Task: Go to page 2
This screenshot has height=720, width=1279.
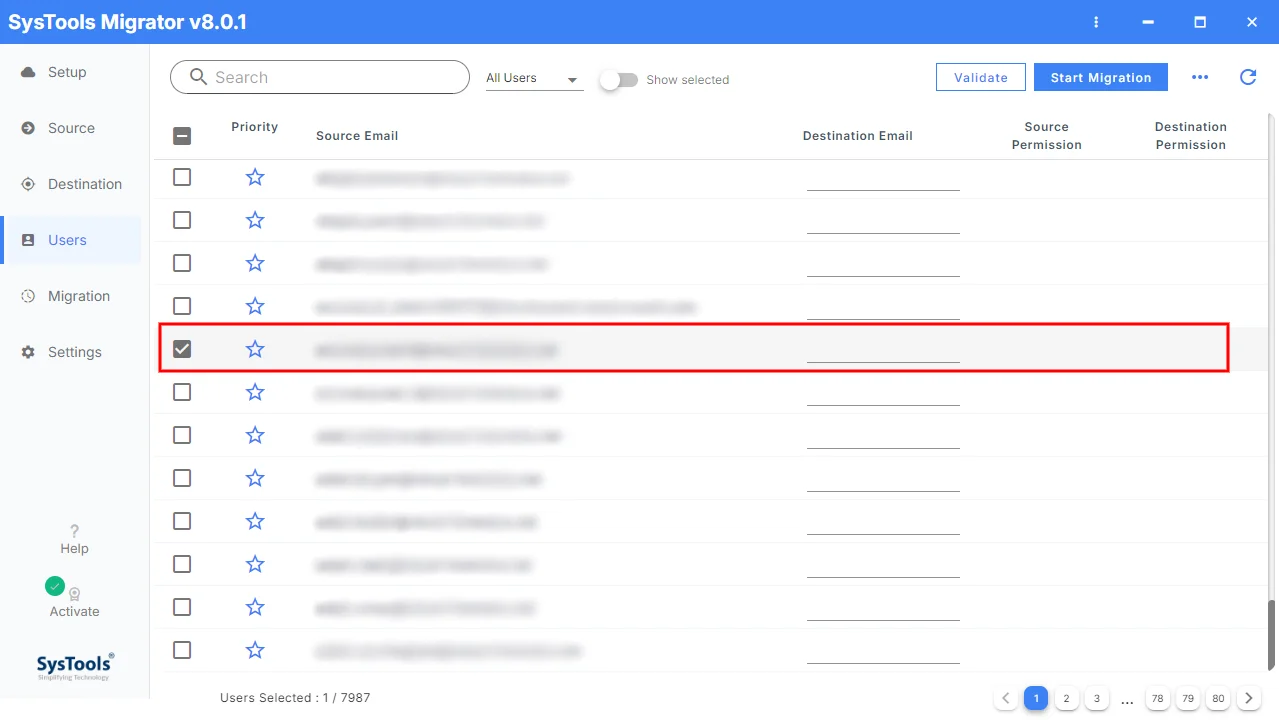Action: pyautogui.click(x=1067, y=698)
